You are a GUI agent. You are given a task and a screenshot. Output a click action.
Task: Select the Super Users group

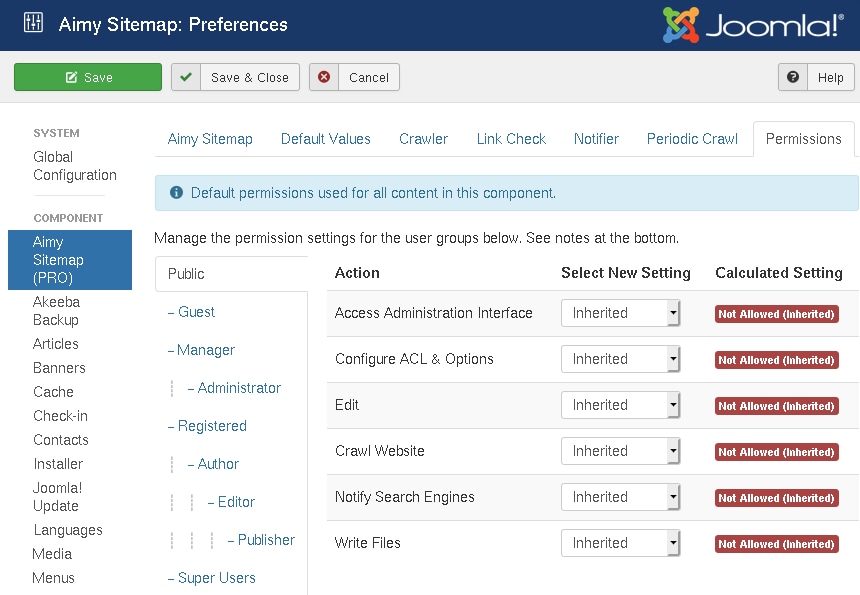click(216, 578)
